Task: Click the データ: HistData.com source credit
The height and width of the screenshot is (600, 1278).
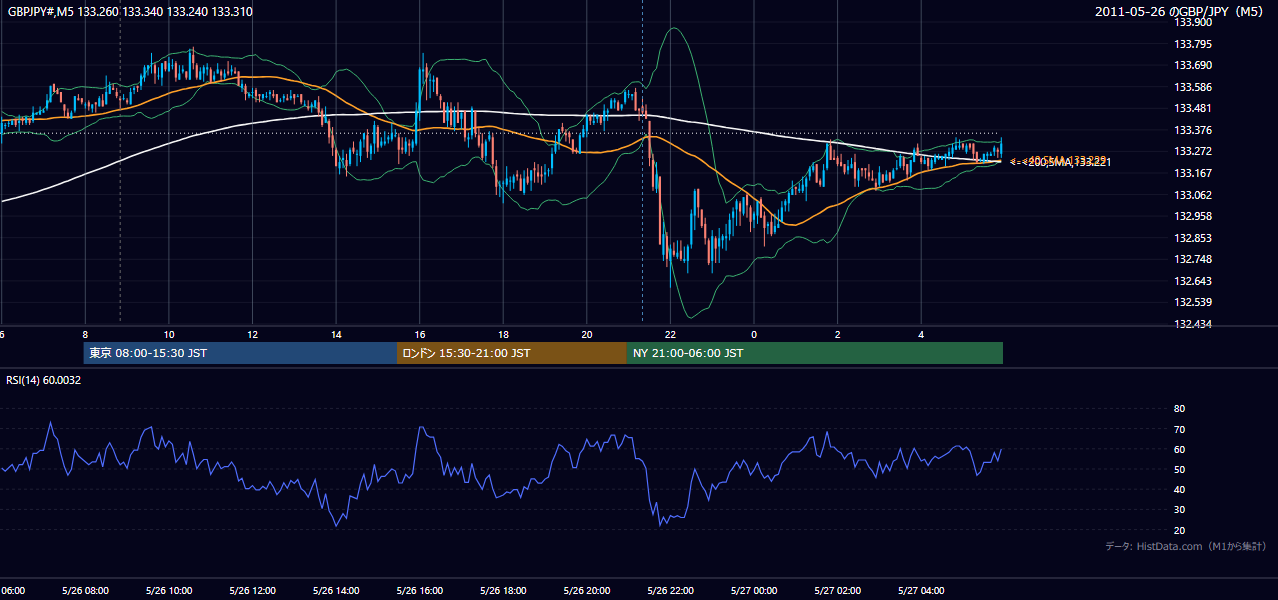Action: (x=1186, y=546)
